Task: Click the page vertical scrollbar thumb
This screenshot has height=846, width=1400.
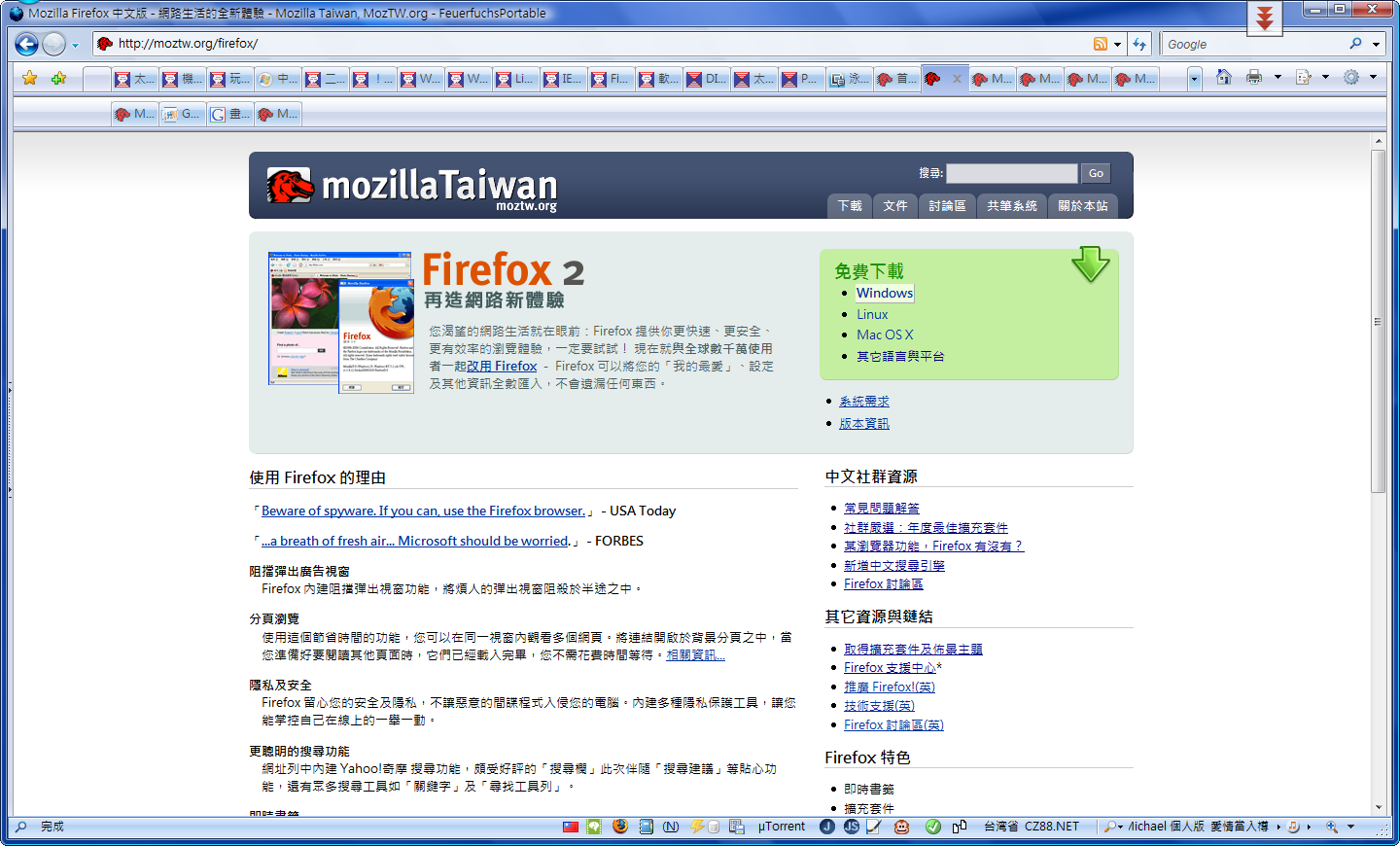Action: pyautogui.click(x=1378, y=321)
